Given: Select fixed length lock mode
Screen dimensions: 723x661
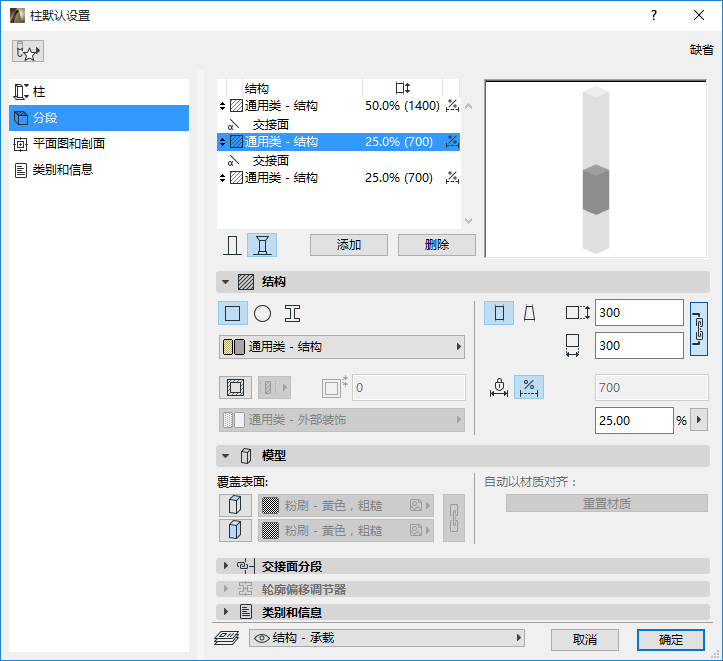Looking at the screenshot, I should coord(499,387).
